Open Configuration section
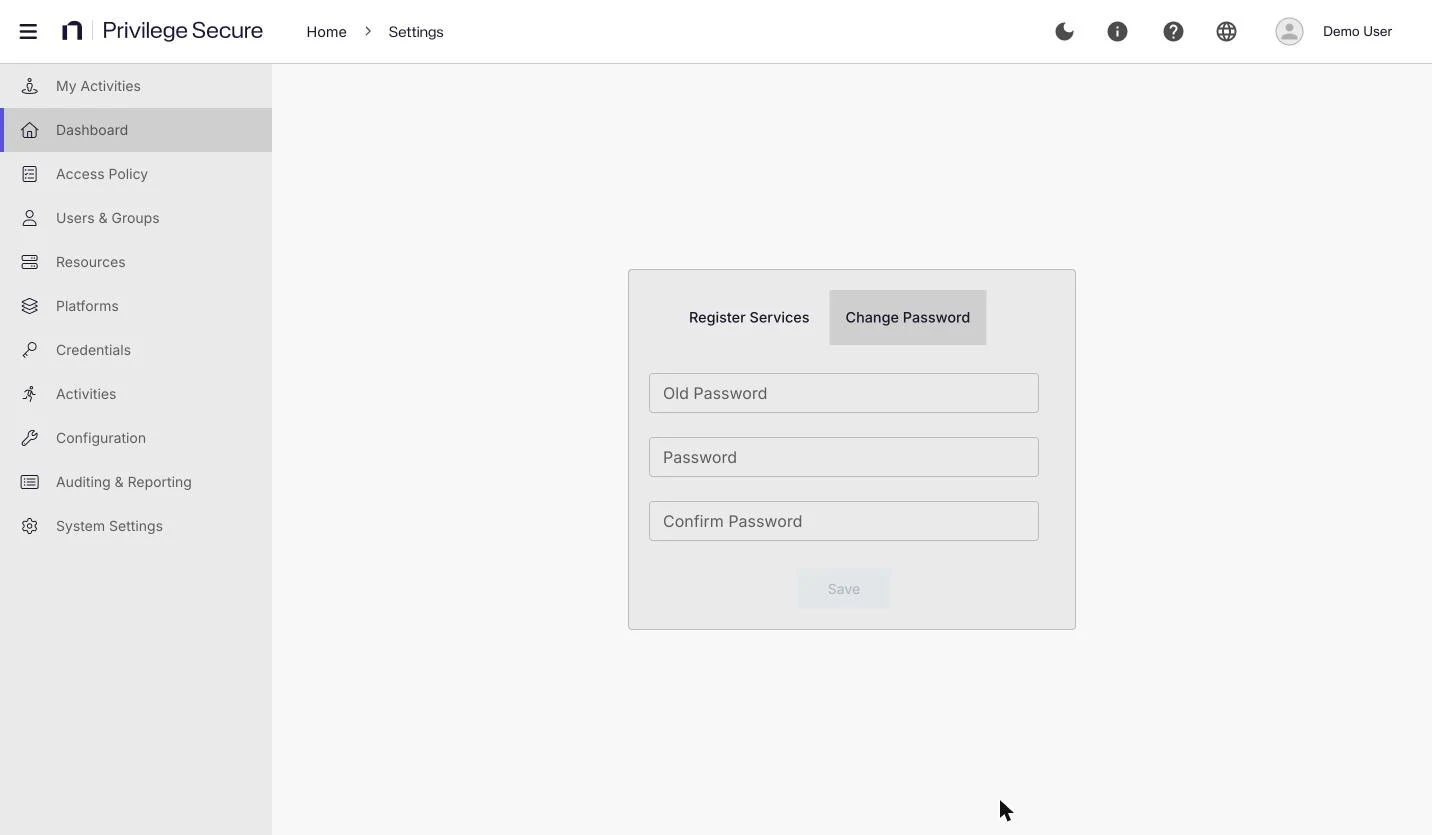 [136, 438]
